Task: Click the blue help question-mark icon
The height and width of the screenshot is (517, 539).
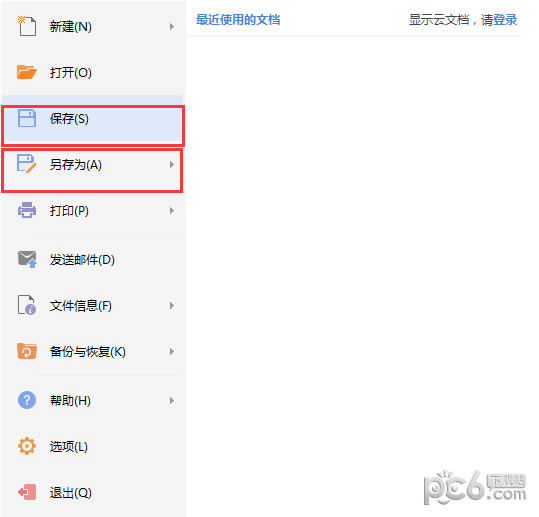Action: point(27,400)
